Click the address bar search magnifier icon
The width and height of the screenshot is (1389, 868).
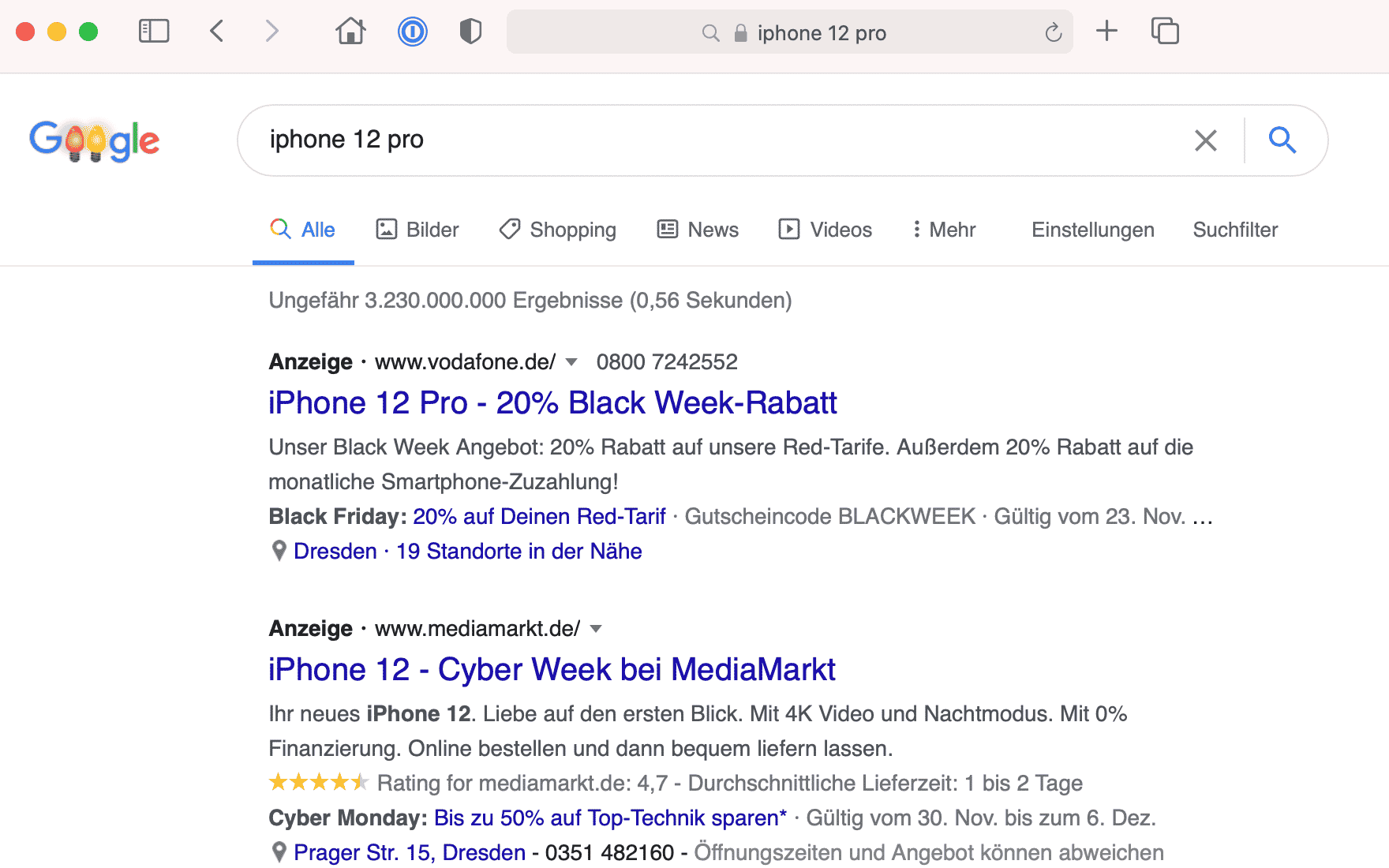[710, 33]
